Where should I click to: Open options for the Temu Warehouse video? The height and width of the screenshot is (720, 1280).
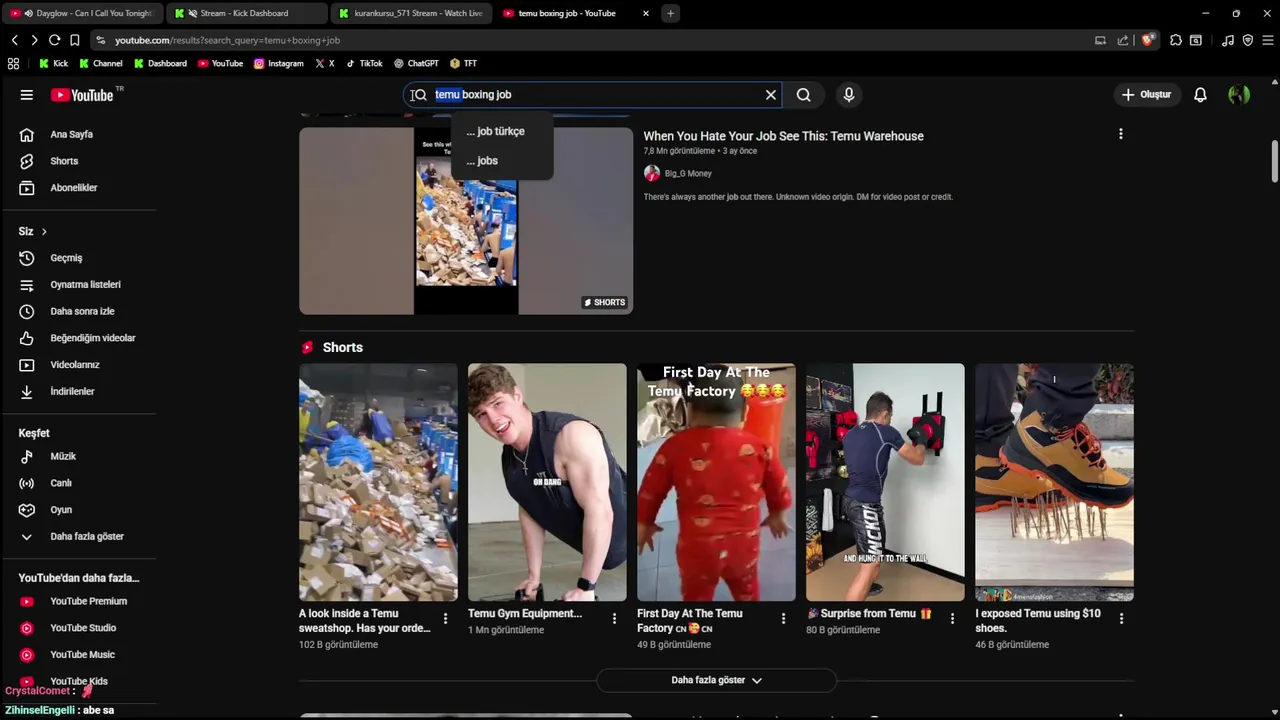(x=1120, y=134)
